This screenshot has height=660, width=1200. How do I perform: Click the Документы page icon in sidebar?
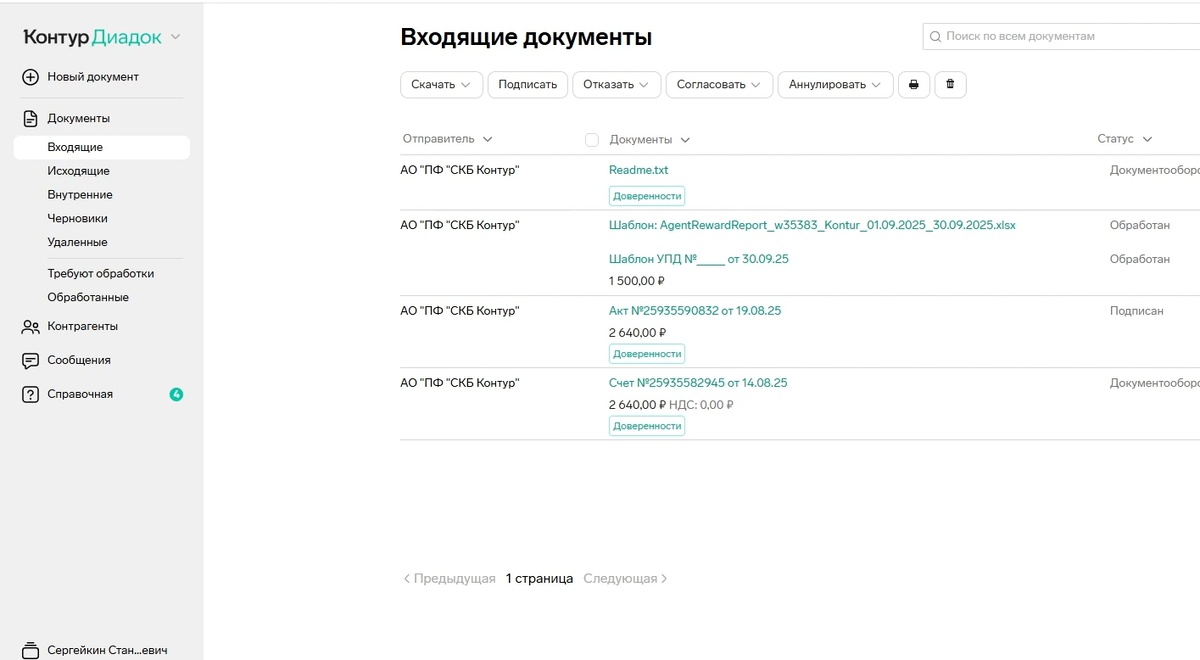tap(30, 118)
